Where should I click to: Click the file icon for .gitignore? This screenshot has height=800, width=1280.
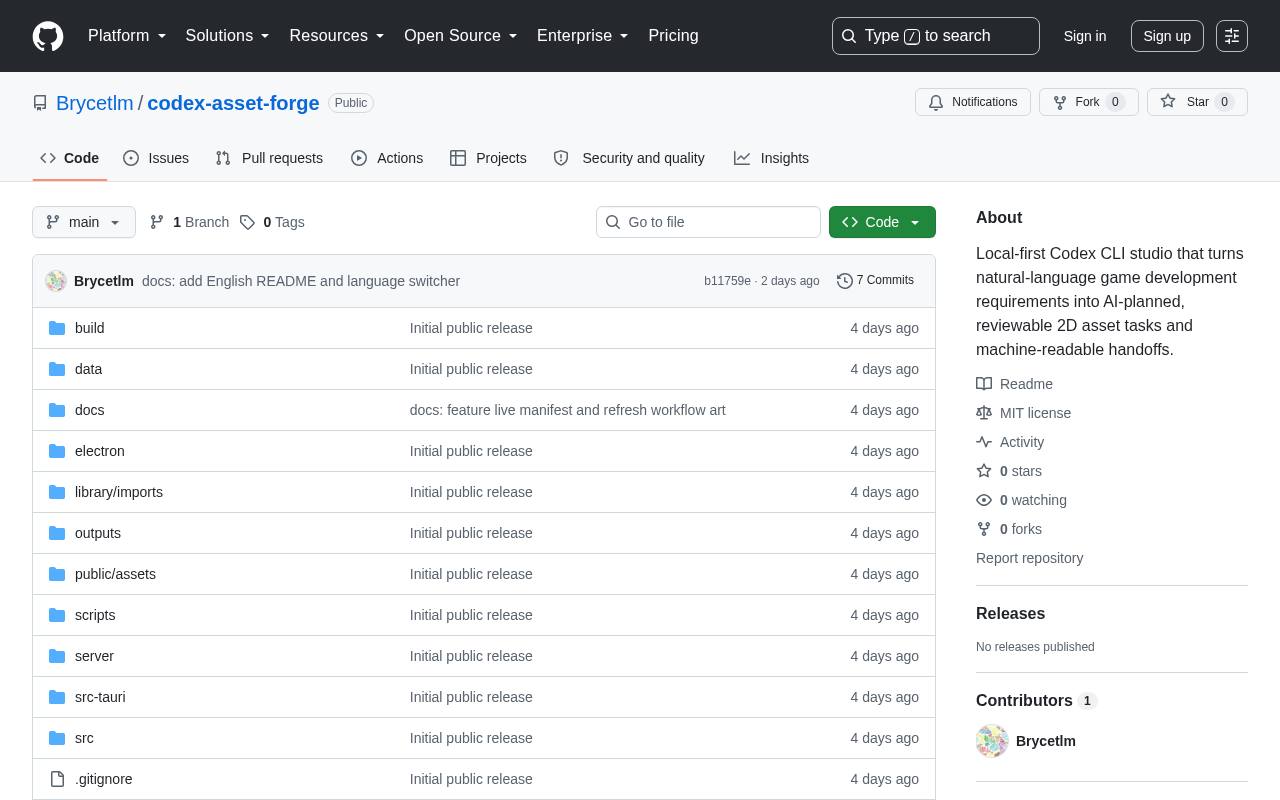57,779
